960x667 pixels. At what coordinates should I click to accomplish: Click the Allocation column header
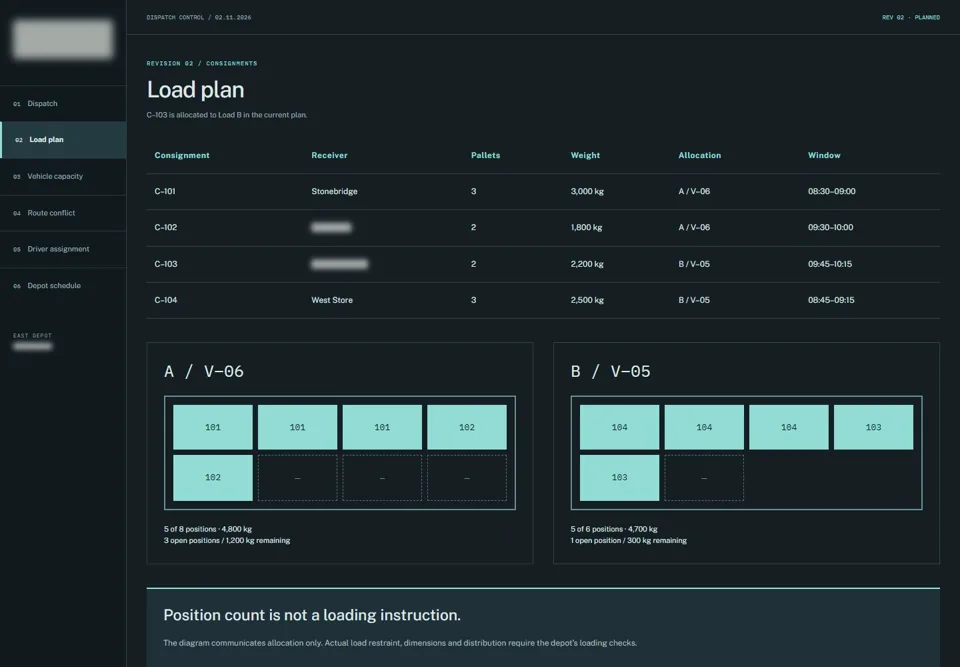[700, 156]
